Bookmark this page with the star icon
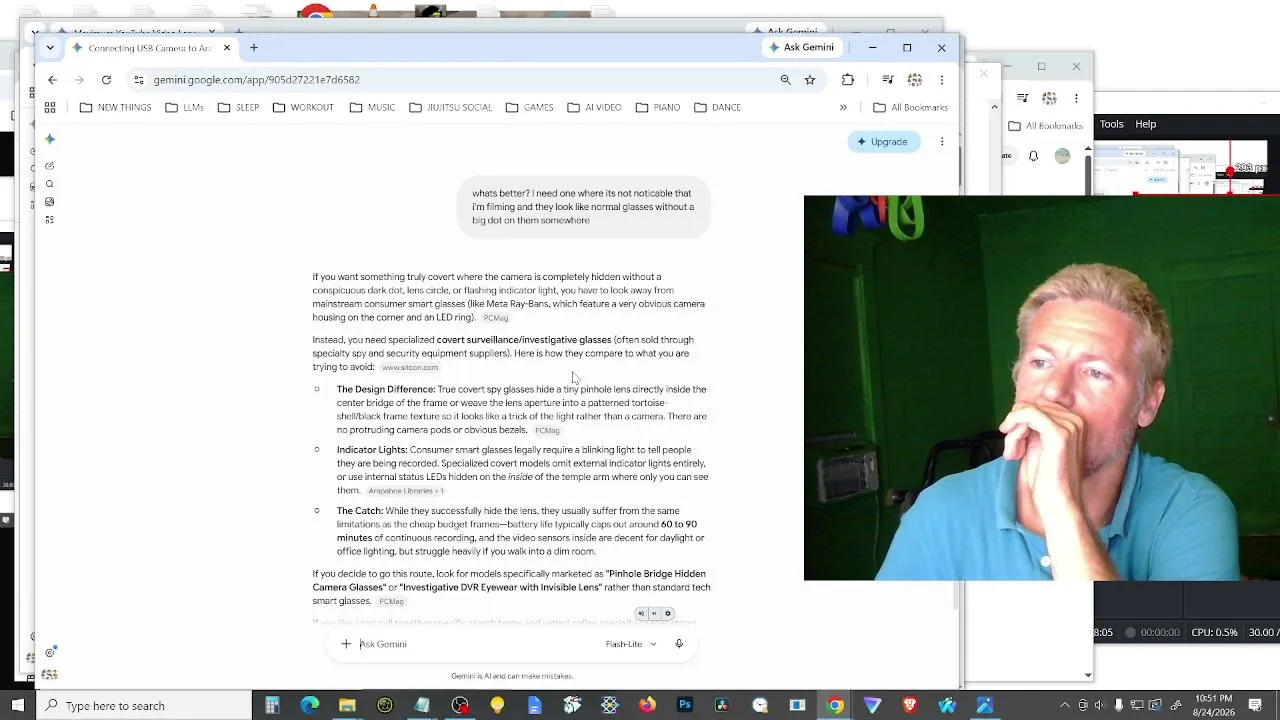This screenshot has width=1280, height=720. point(810,80)
